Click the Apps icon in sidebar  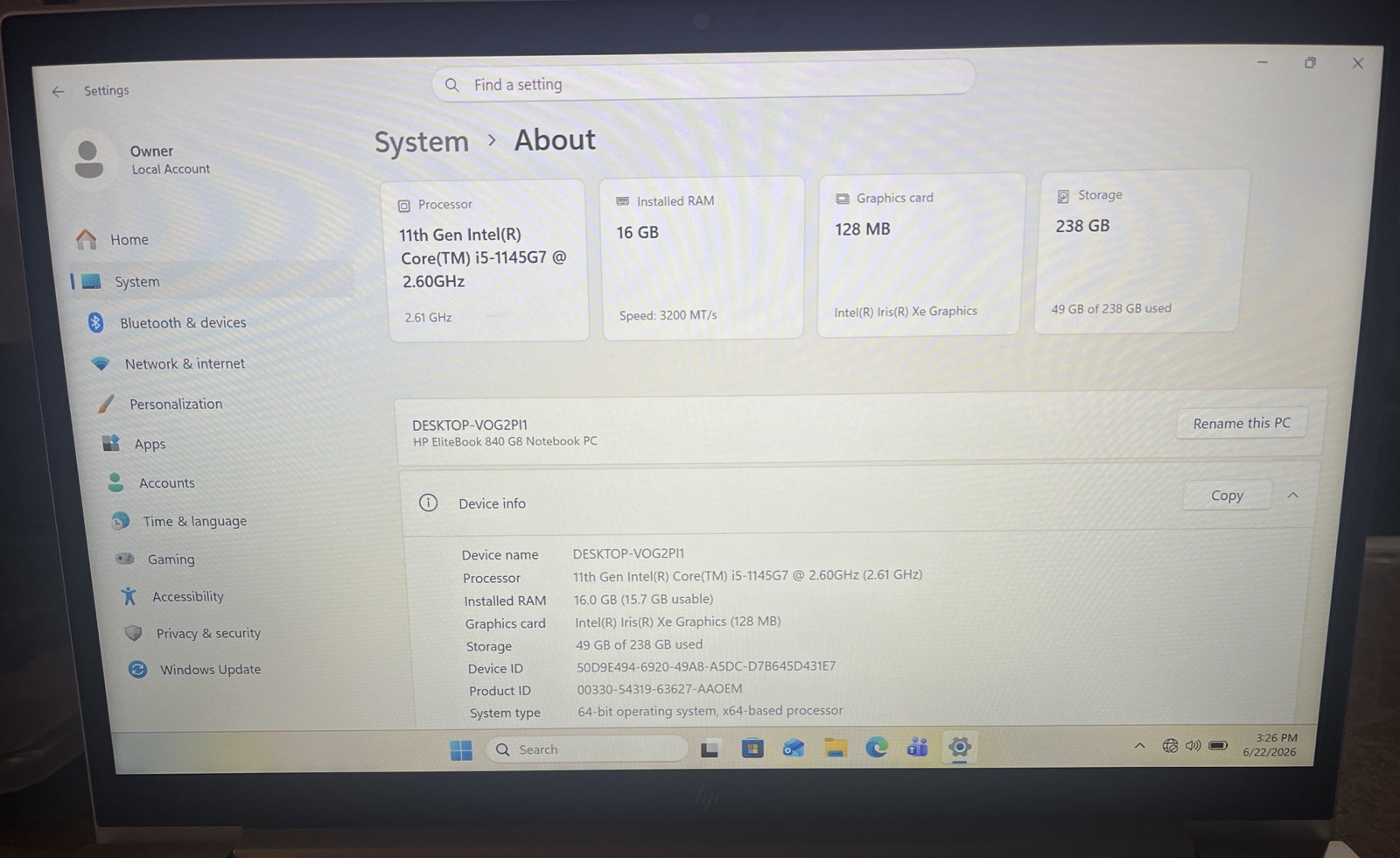pos(111,443)
